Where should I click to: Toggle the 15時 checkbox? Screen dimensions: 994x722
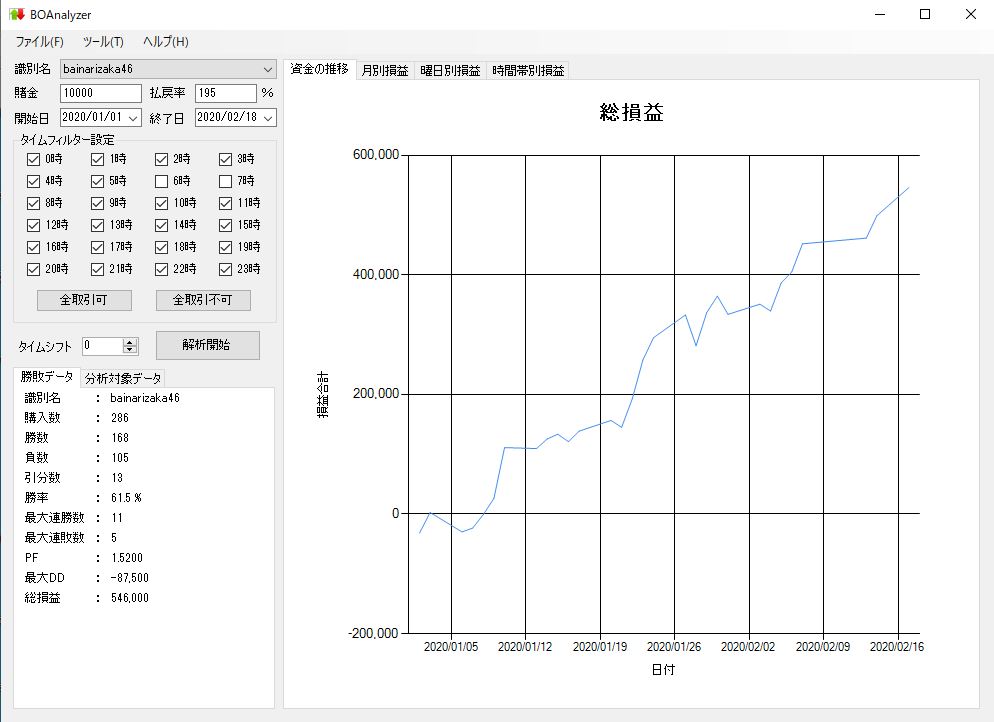click(225, 225)
